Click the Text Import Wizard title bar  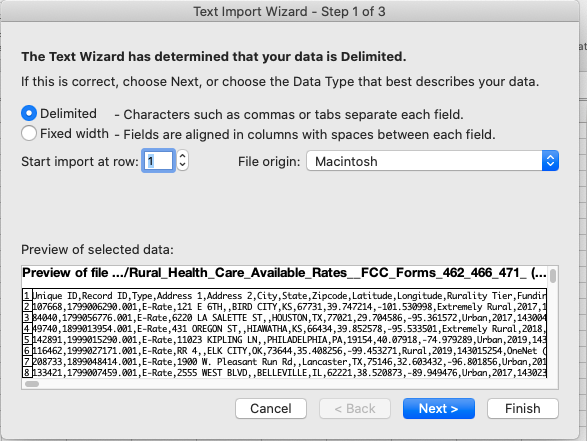pos(289,11)
